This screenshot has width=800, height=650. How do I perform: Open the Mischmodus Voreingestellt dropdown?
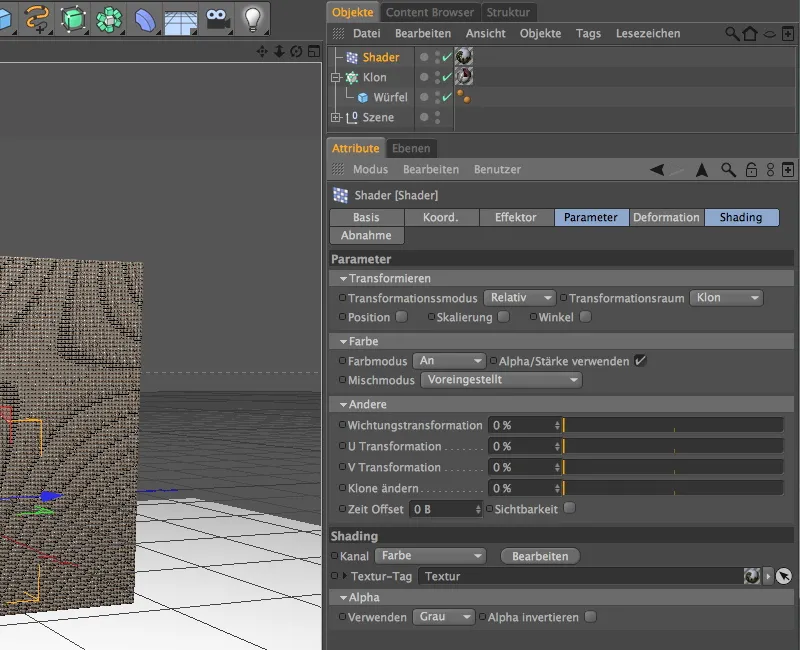click(x=500, y=380)
